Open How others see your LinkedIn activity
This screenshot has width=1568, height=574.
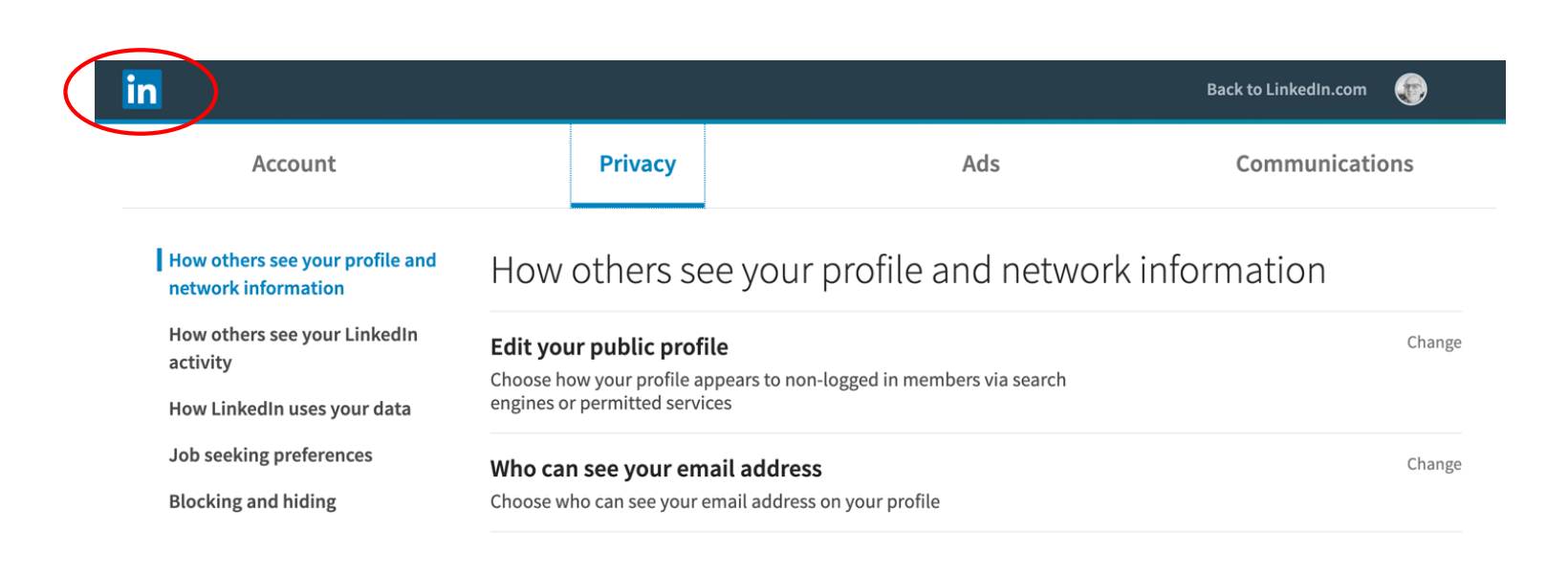pos(293,348)
